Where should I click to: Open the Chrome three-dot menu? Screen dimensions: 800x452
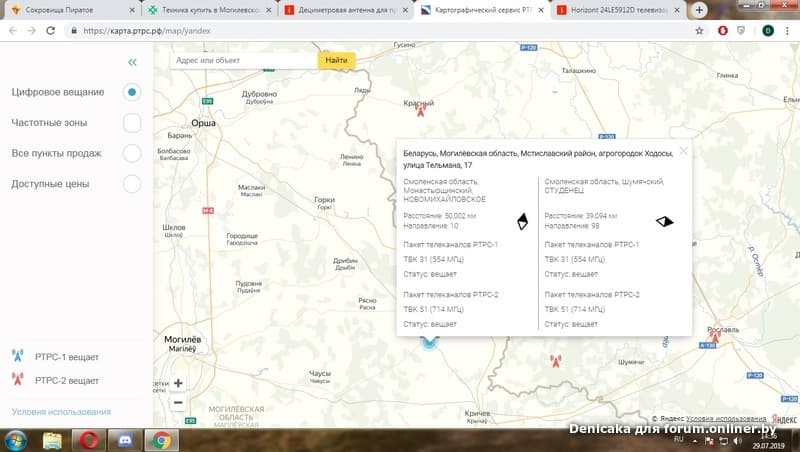(787, 31)
